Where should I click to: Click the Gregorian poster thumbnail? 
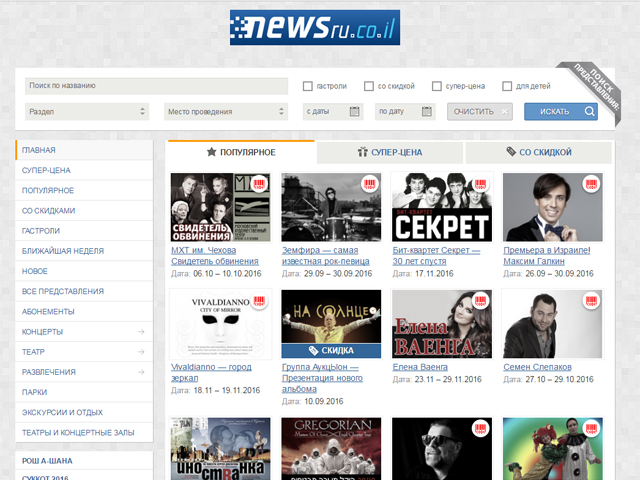(331, 449)
